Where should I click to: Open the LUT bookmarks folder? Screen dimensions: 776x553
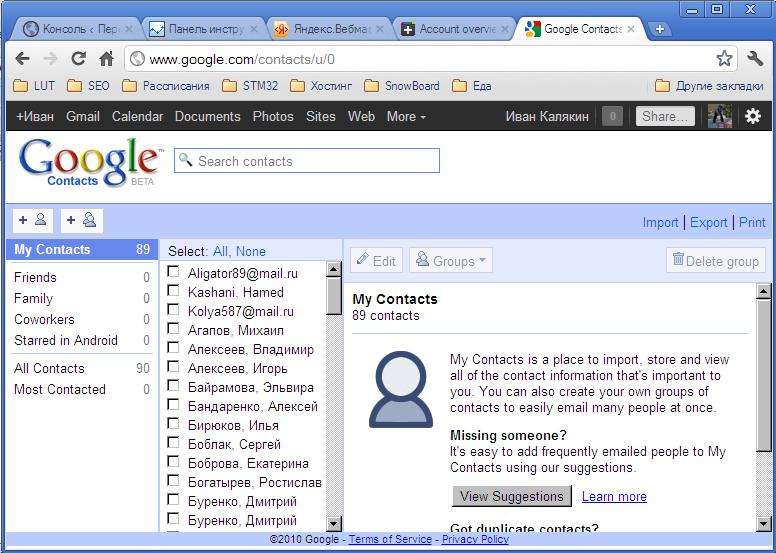[x=34, y=86]
